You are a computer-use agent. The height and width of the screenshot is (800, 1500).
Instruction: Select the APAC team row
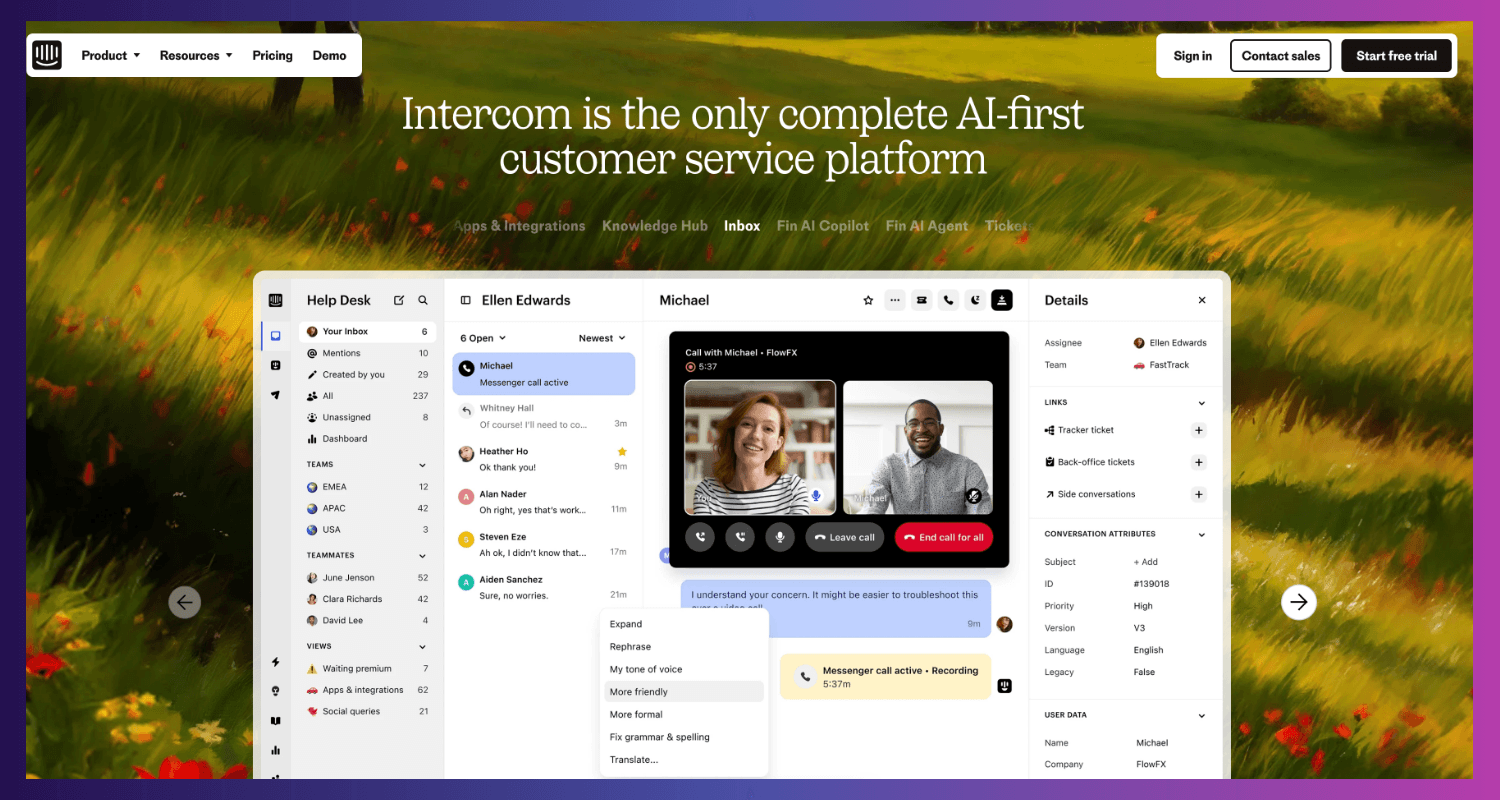[367, 508]
